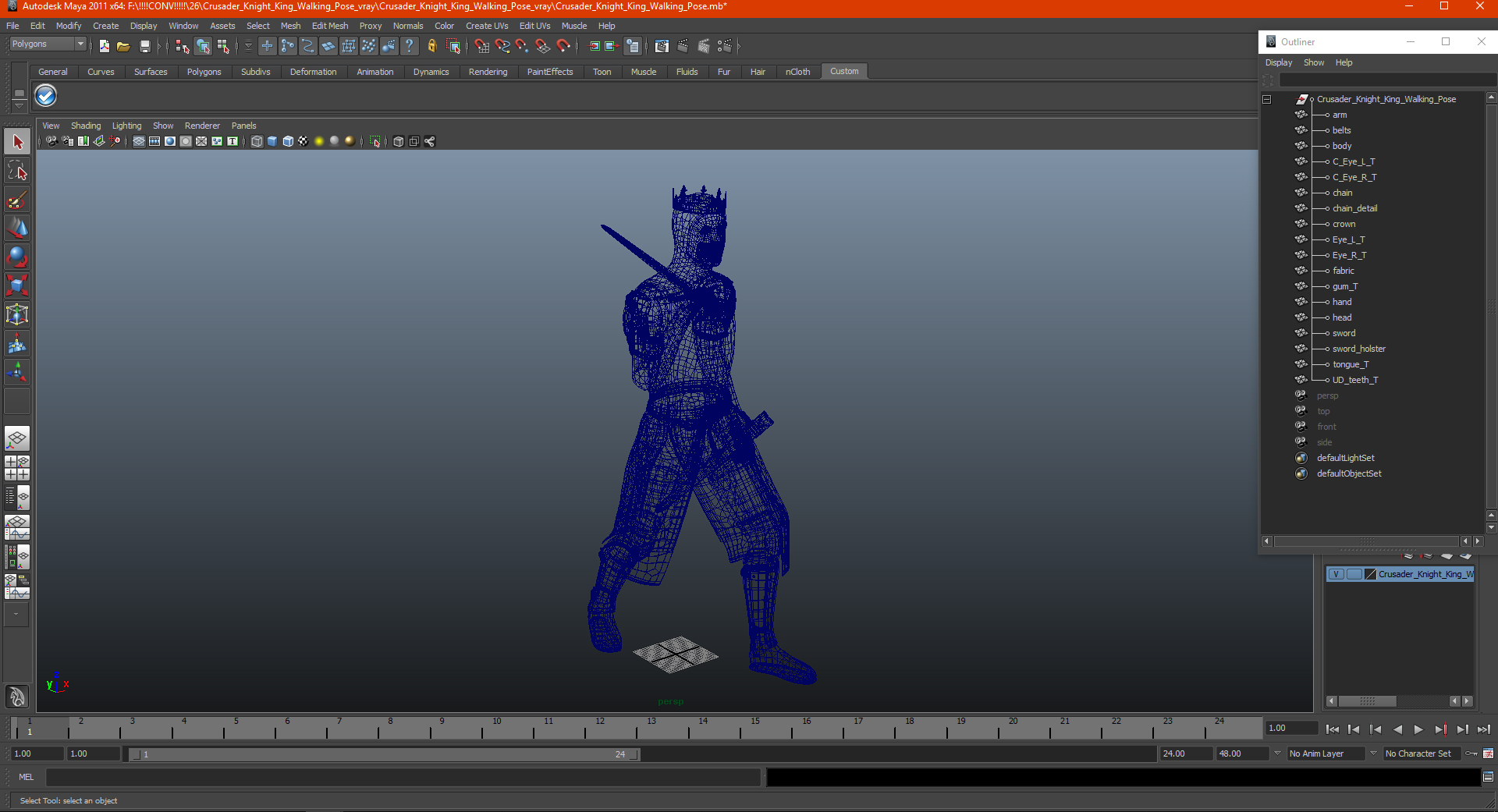Play animation backwards
The height and width of the screenshot is (812, 1498).
coord(1397,729)
